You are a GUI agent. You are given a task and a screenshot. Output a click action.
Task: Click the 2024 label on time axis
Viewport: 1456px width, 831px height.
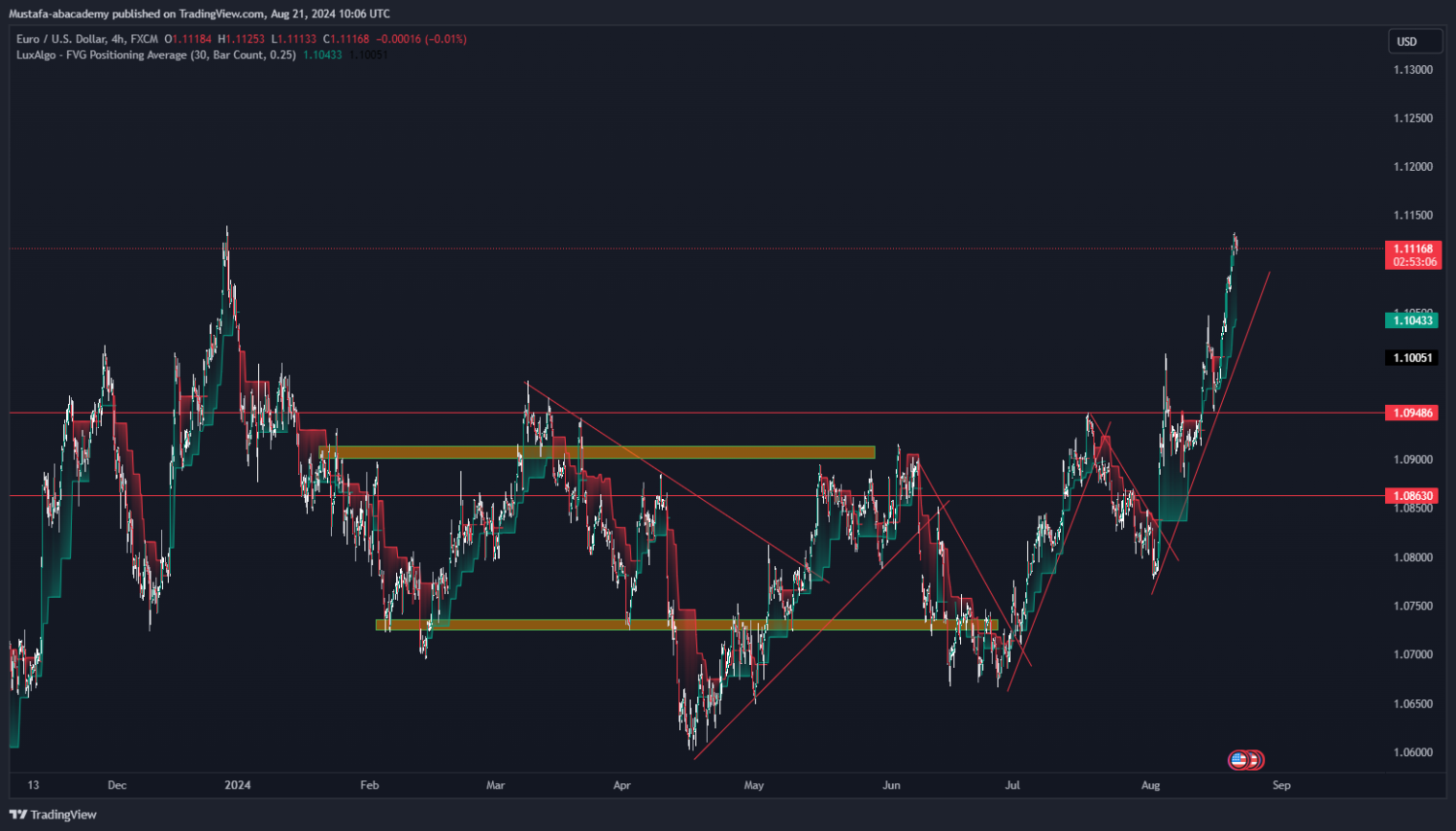click(237, 785)
